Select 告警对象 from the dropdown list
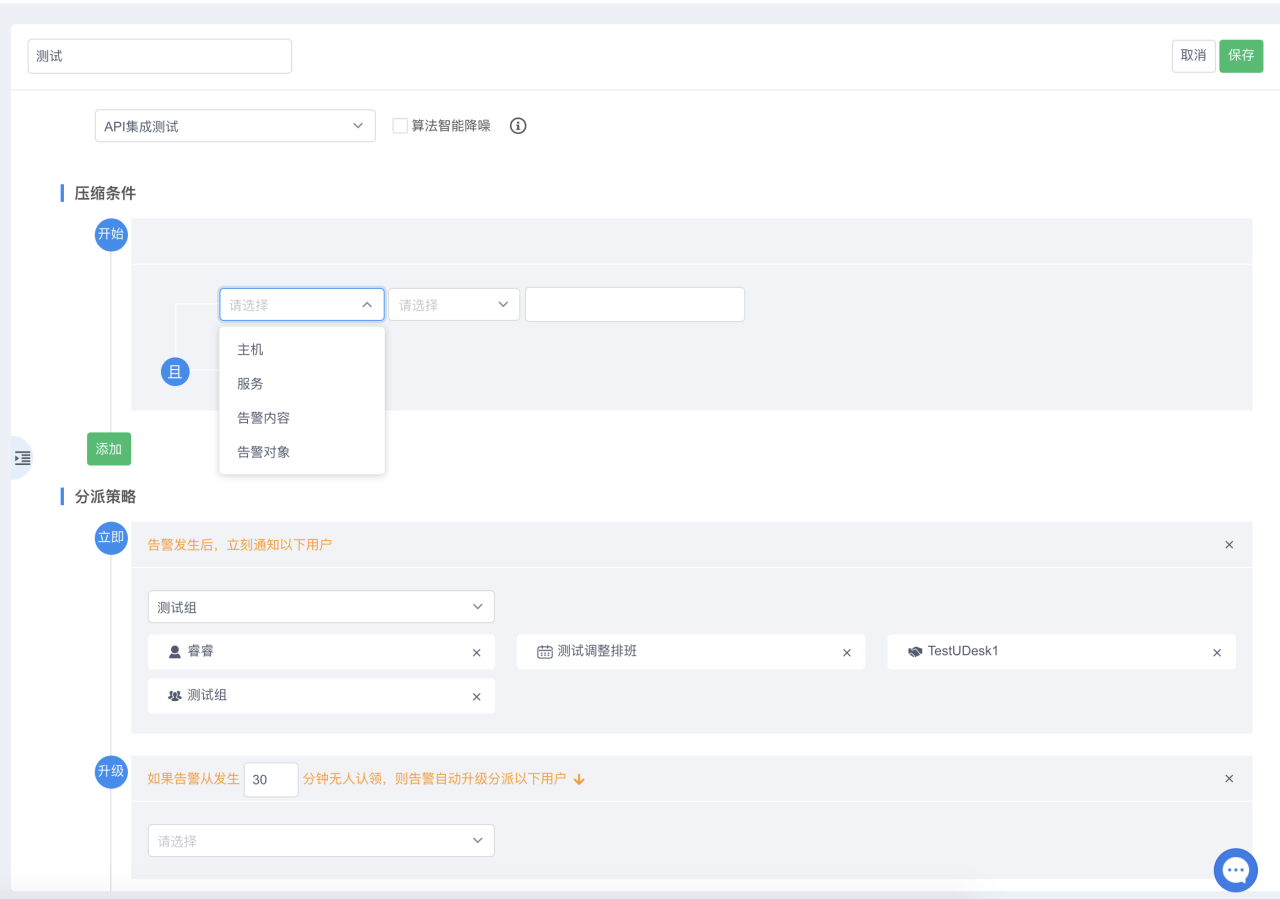Image resolution: width=1280 pixels, height=899 pixels. pyautogui.click(x=302, y=452)
